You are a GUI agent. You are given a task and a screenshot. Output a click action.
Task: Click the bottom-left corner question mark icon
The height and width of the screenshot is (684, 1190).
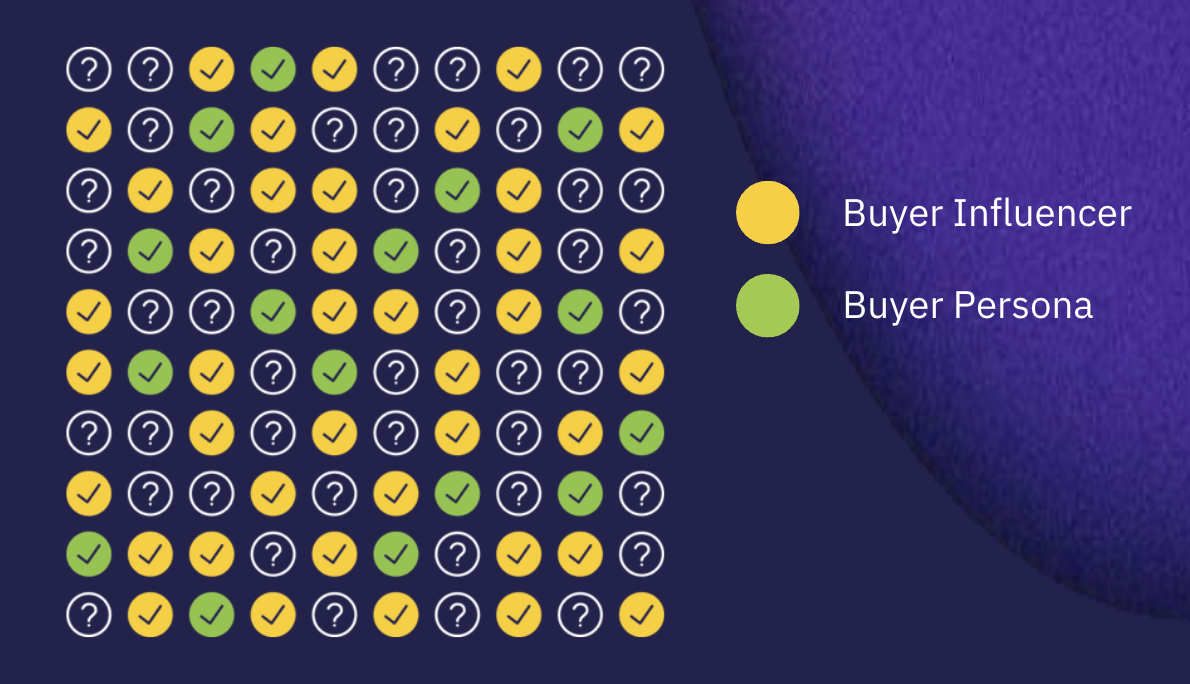pos(89,615)
